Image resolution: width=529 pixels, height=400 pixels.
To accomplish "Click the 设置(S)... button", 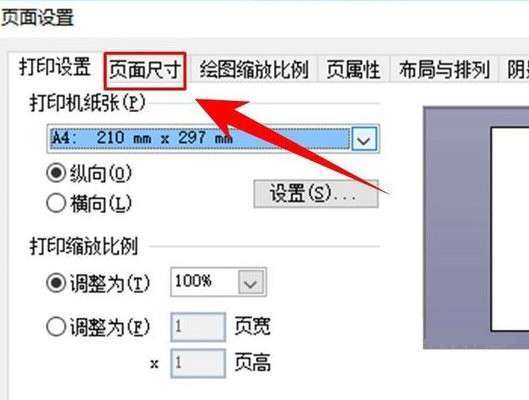I will (316, 194).
